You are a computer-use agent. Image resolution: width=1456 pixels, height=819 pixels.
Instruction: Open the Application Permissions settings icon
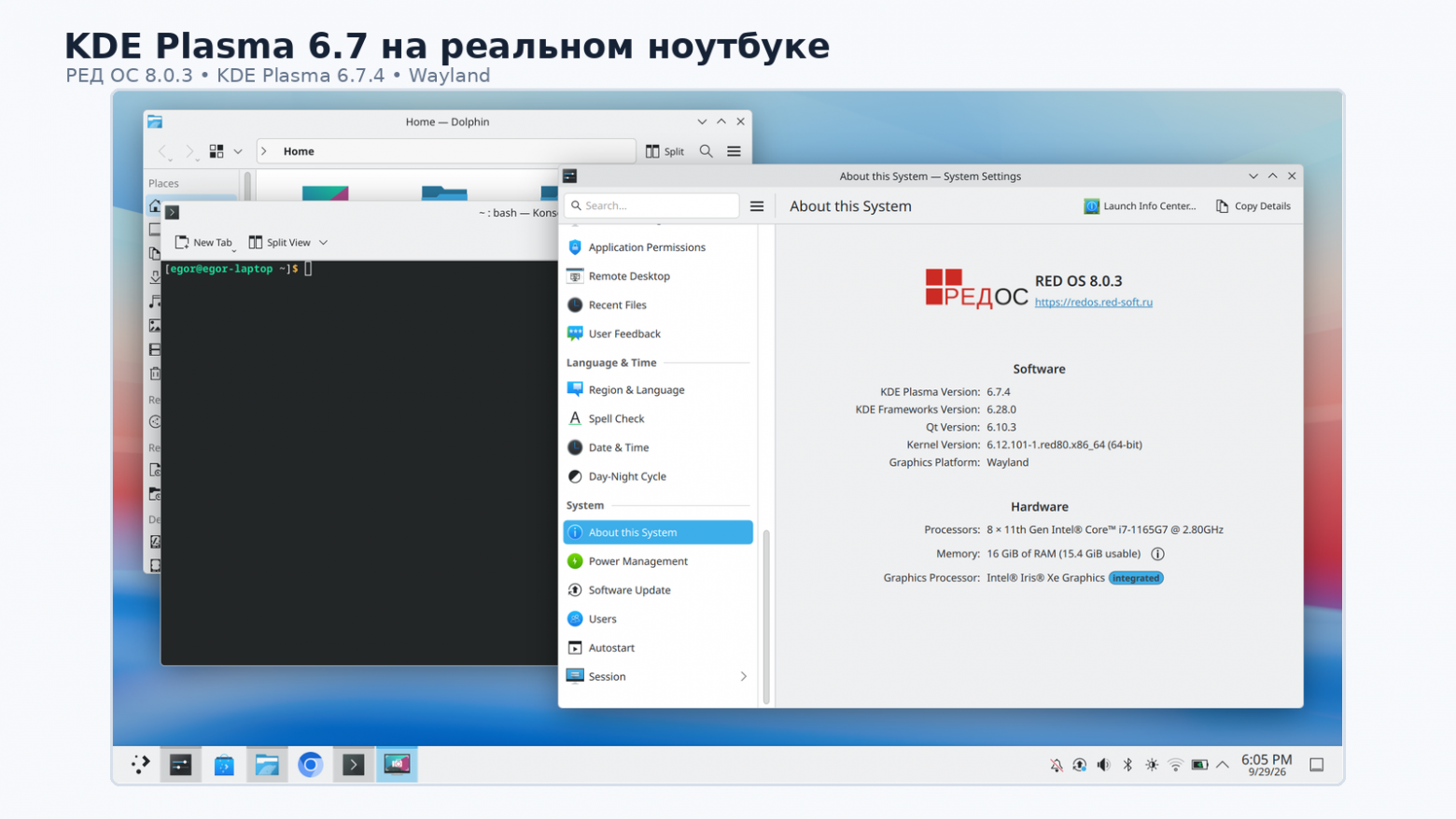coord(575,247)
